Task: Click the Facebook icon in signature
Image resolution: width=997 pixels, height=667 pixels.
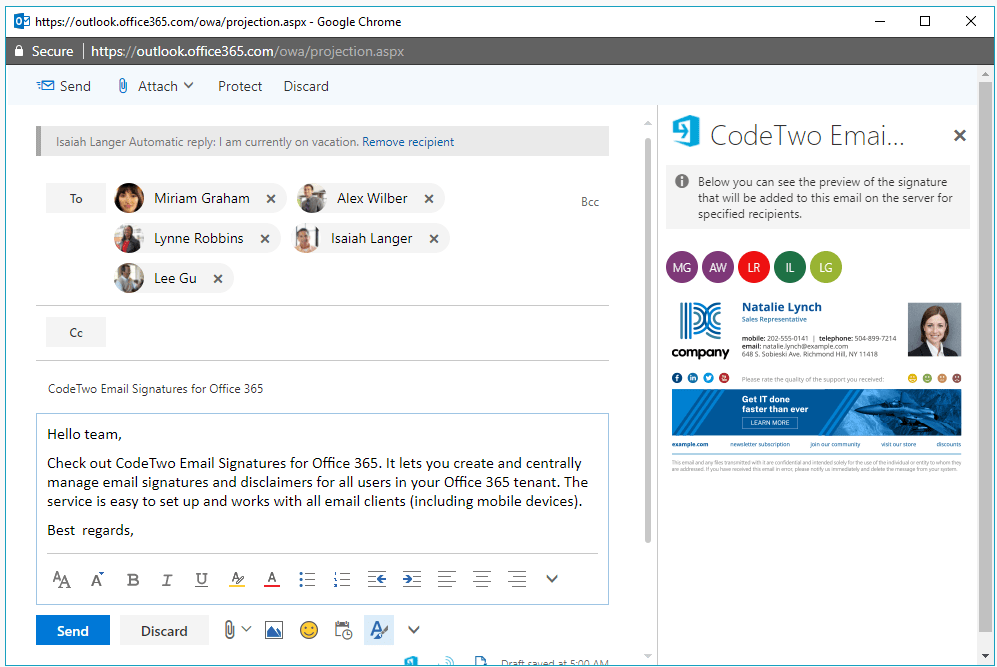Action: coord(677,378)
